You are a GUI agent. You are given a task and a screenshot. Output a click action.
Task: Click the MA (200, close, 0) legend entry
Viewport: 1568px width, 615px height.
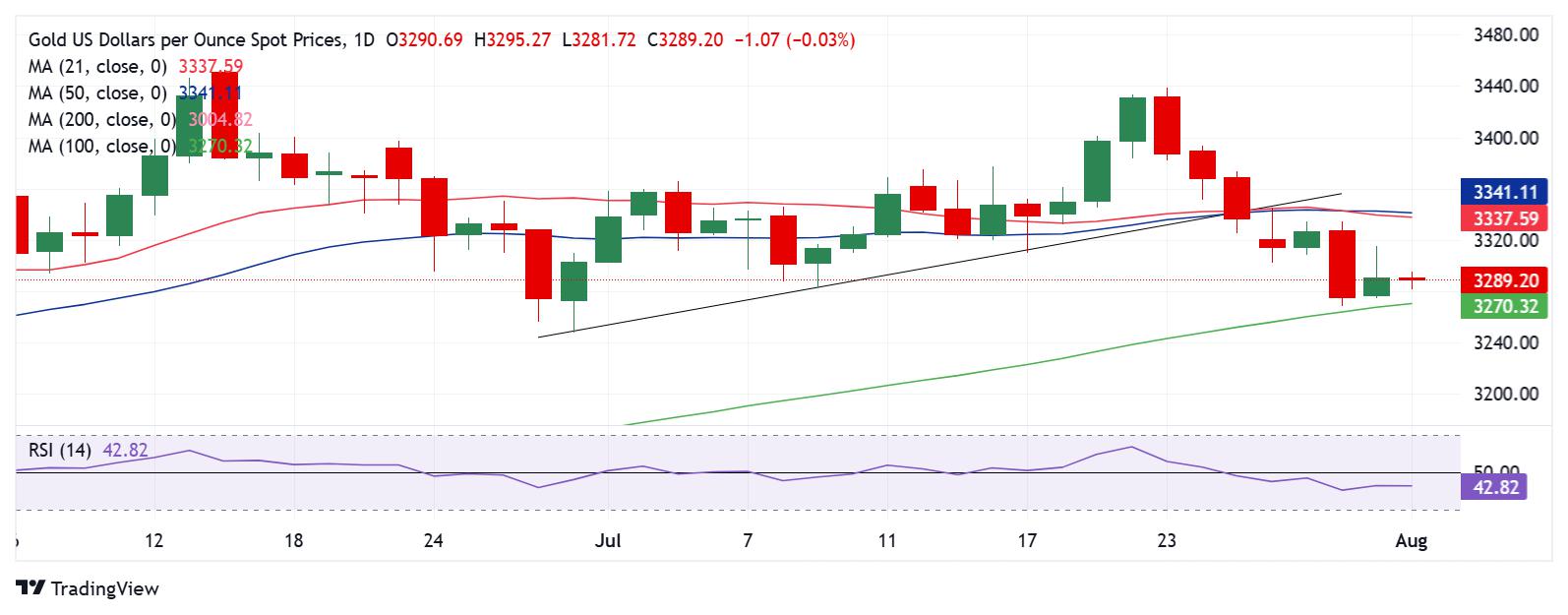coord(101,120)
